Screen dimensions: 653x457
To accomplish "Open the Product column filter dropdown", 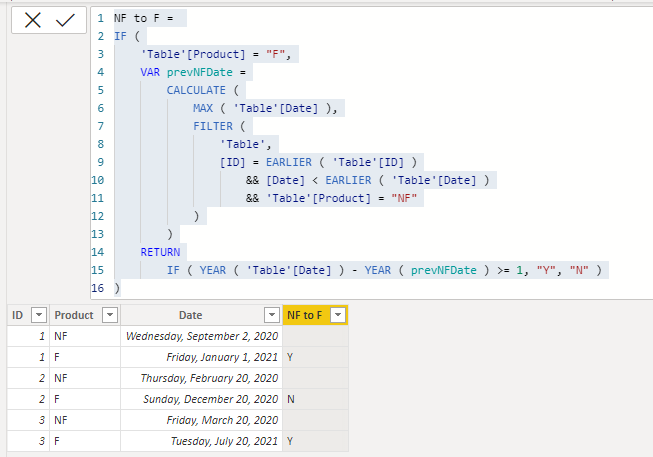I will (110, 315).
